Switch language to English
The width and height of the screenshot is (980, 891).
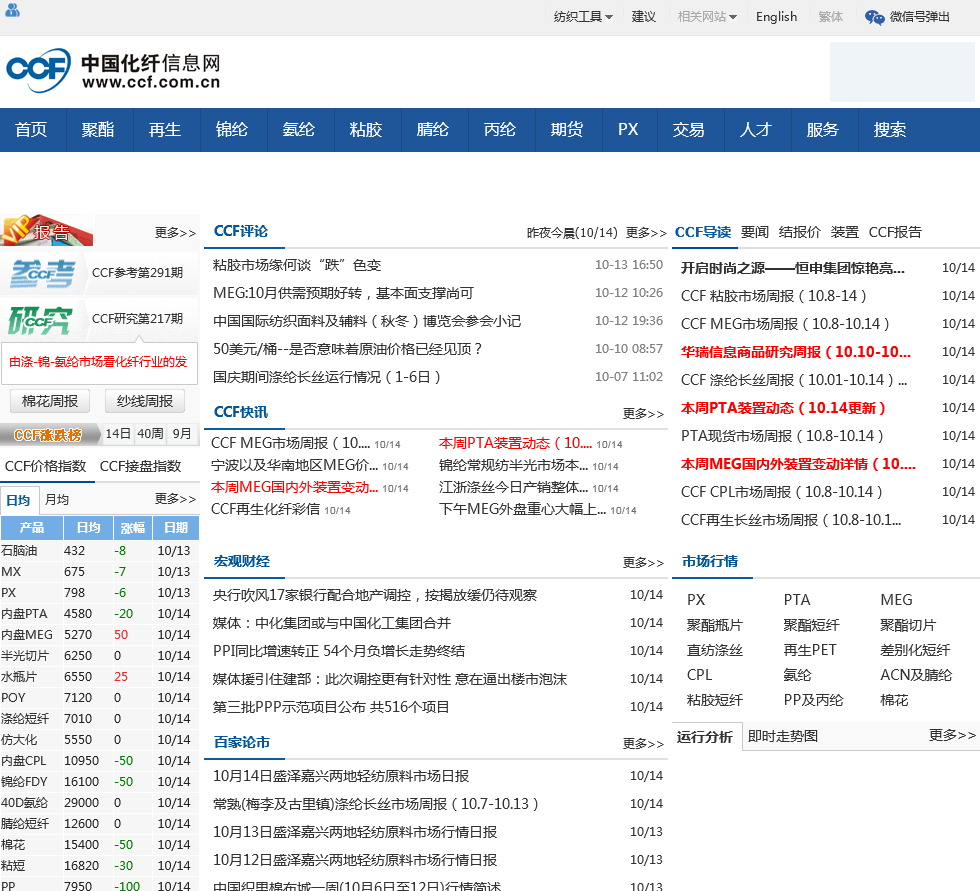coord(776,17)
